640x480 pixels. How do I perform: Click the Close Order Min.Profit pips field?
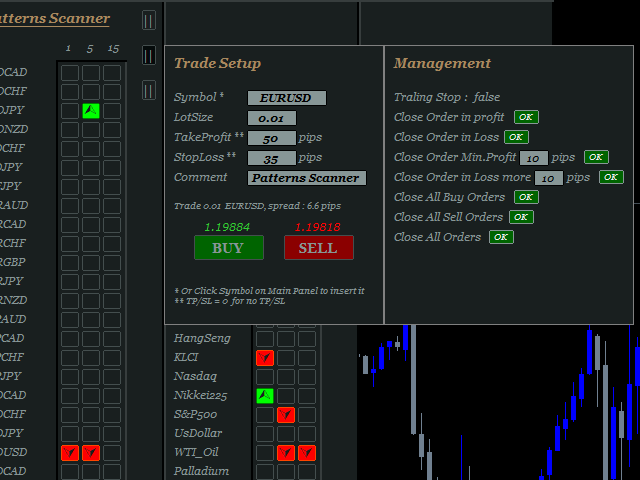tap(534, 158)
